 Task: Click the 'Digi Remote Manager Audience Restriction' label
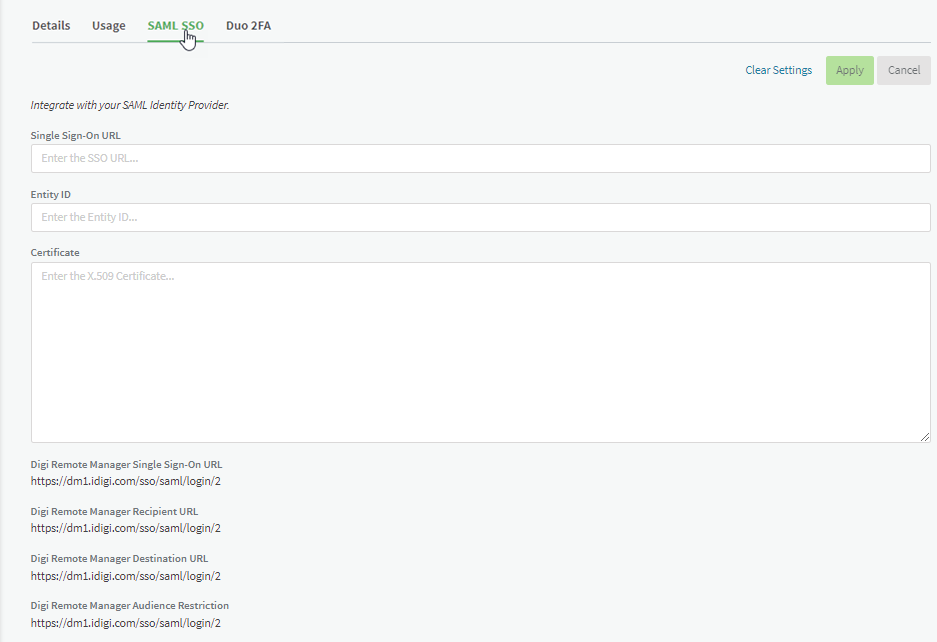pos(130,606)
